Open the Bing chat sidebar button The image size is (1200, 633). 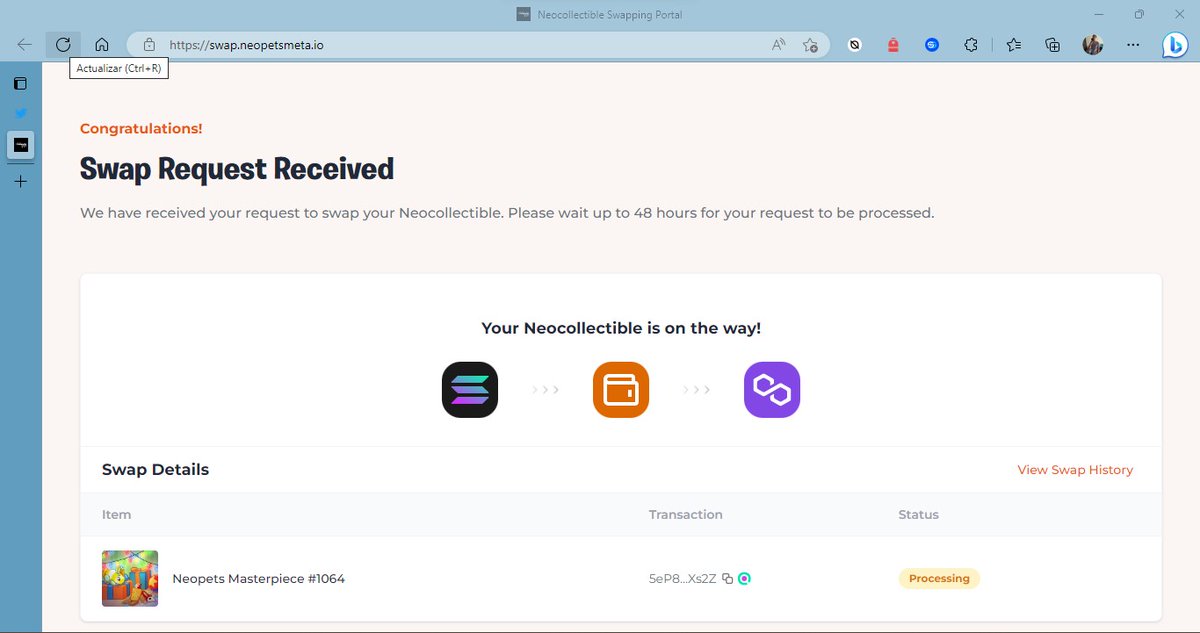click(1174, 45)
